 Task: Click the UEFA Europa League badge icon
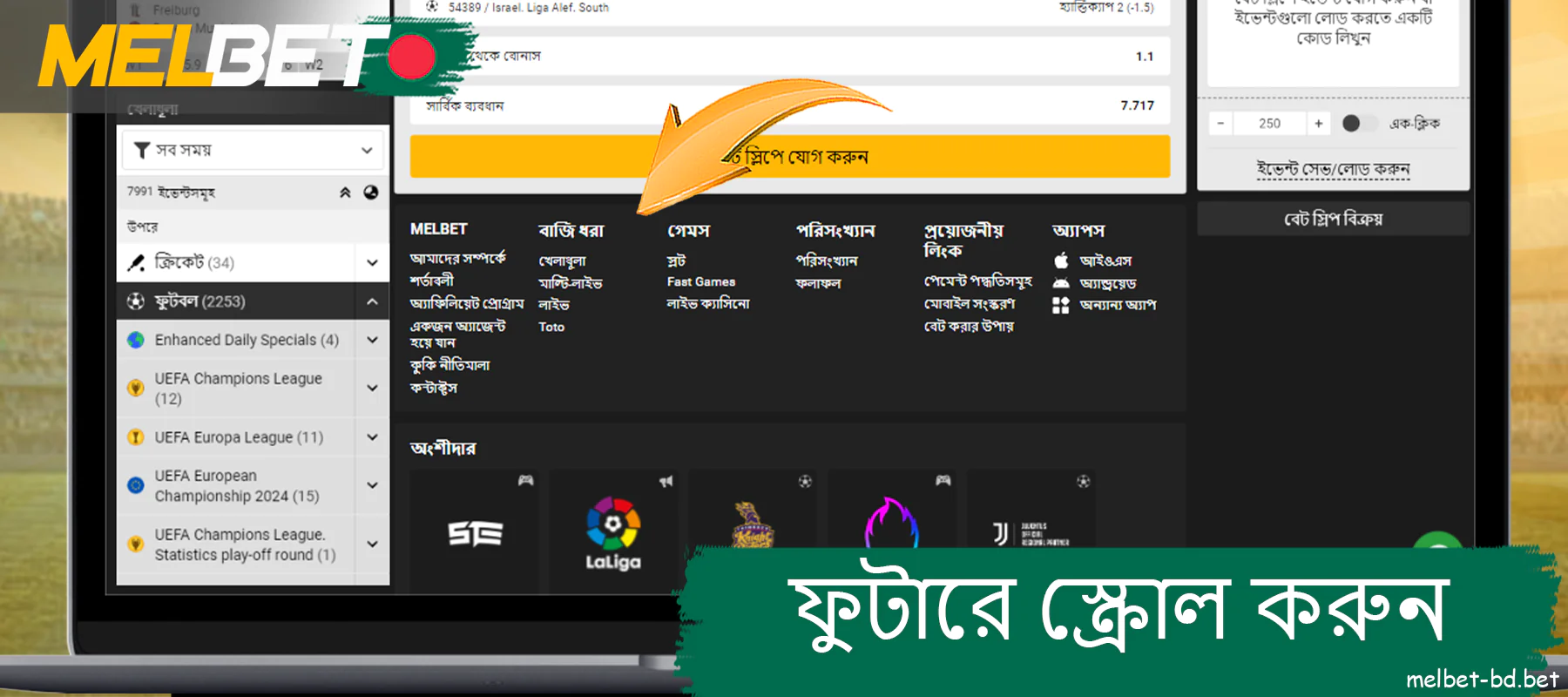136,437
